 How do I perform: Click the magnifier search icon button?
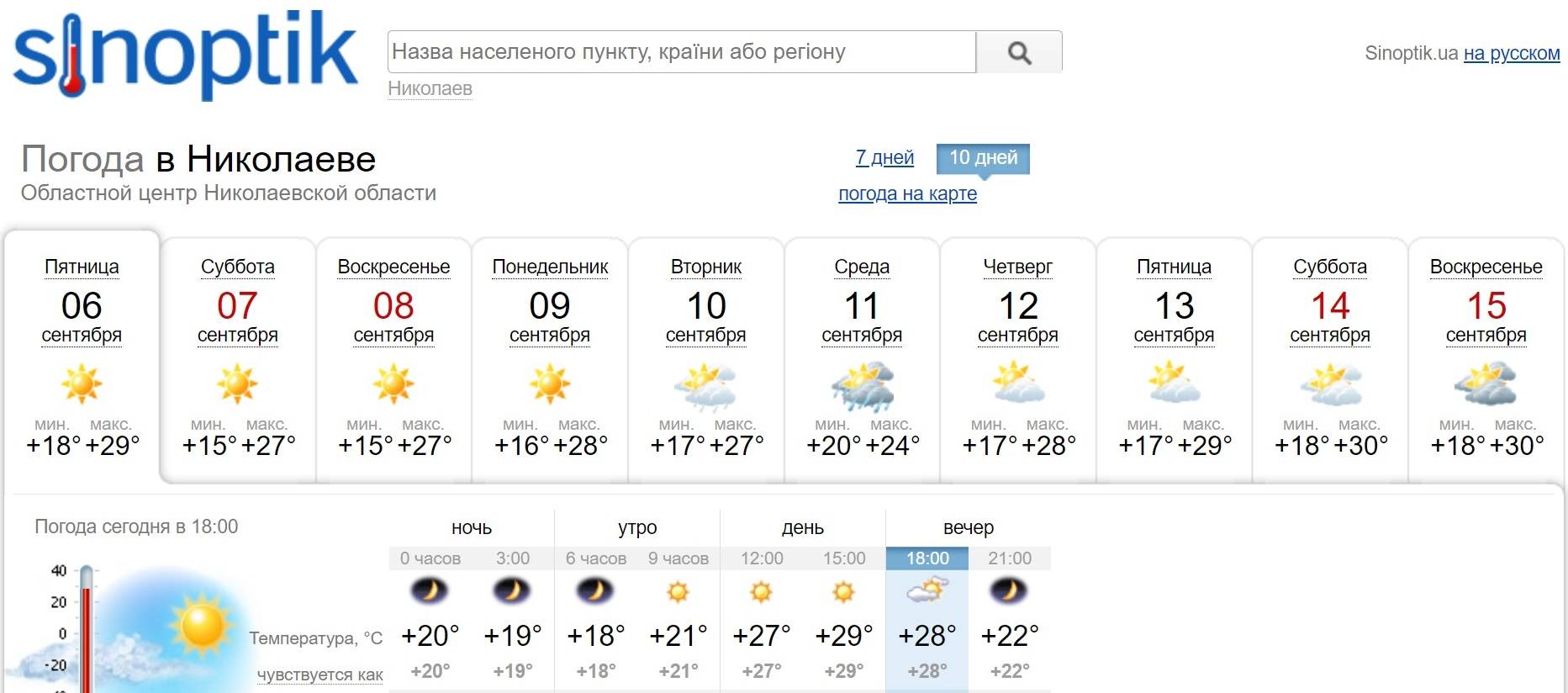[x=1019, y=52]
